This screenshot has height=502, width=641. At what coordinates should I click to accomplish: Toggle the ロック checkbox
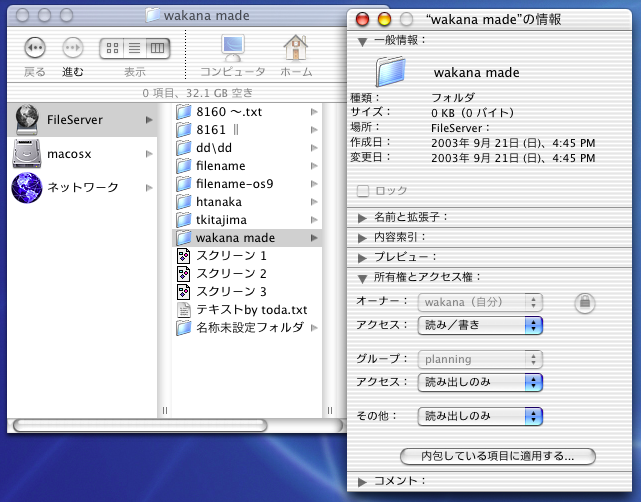364,191
